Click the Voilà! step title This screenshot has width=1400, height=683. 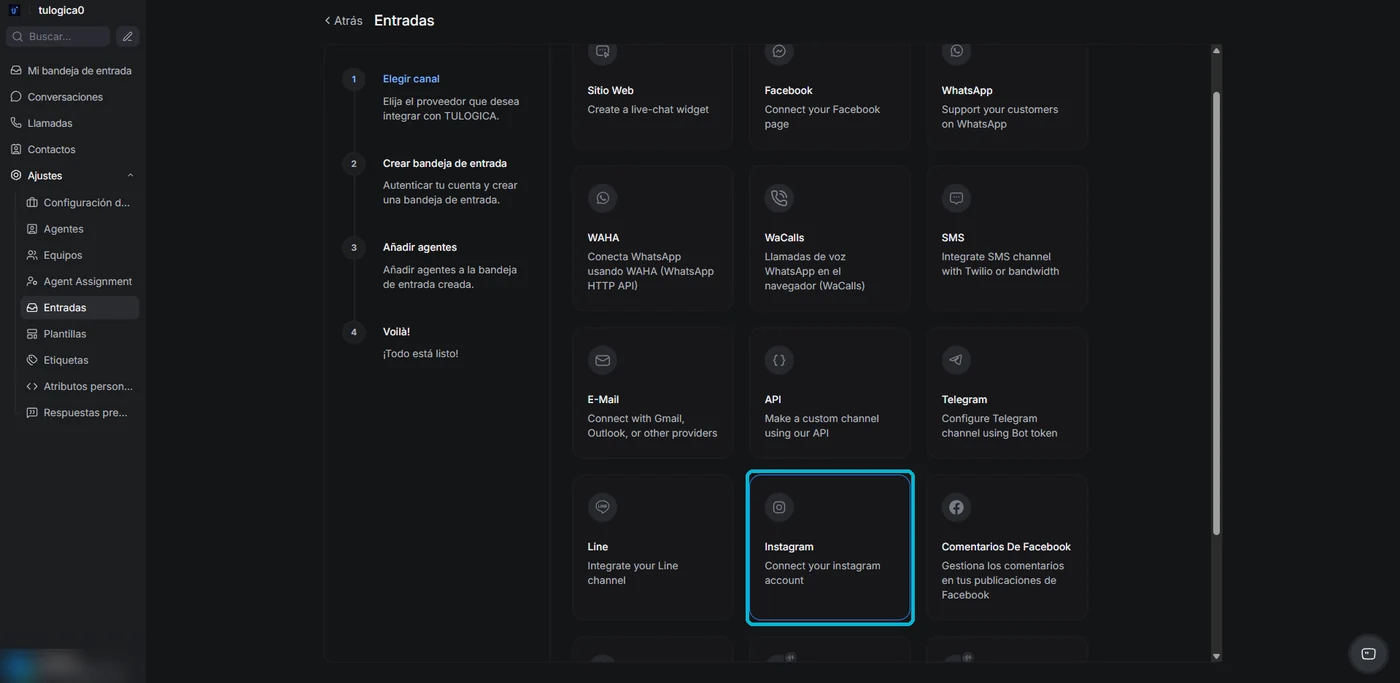(x=396, y=331)
